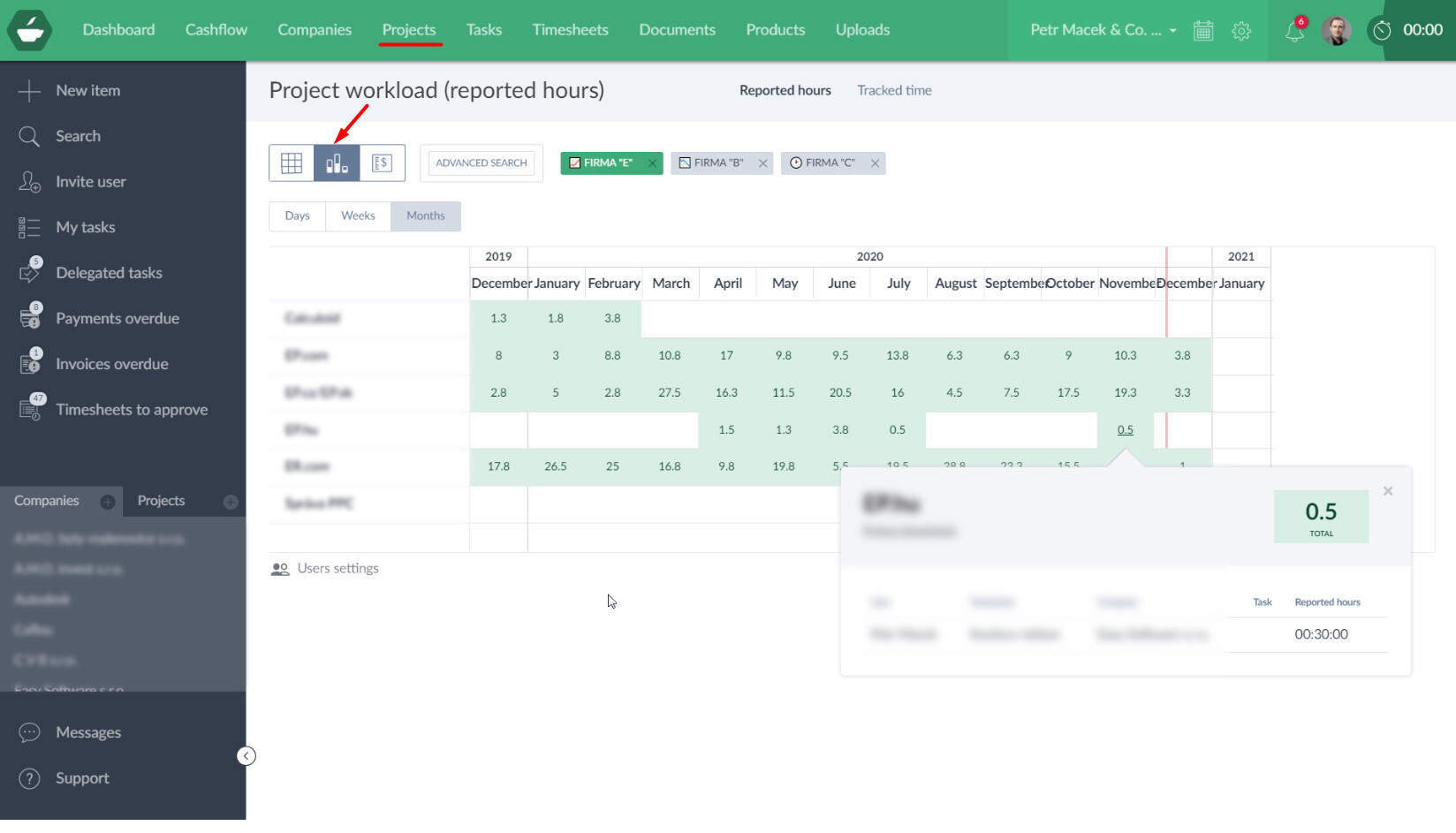The width and height of the screenshot is (1456, 833).
Task: Open the user avatar profile
Action: coord(1337,31)
